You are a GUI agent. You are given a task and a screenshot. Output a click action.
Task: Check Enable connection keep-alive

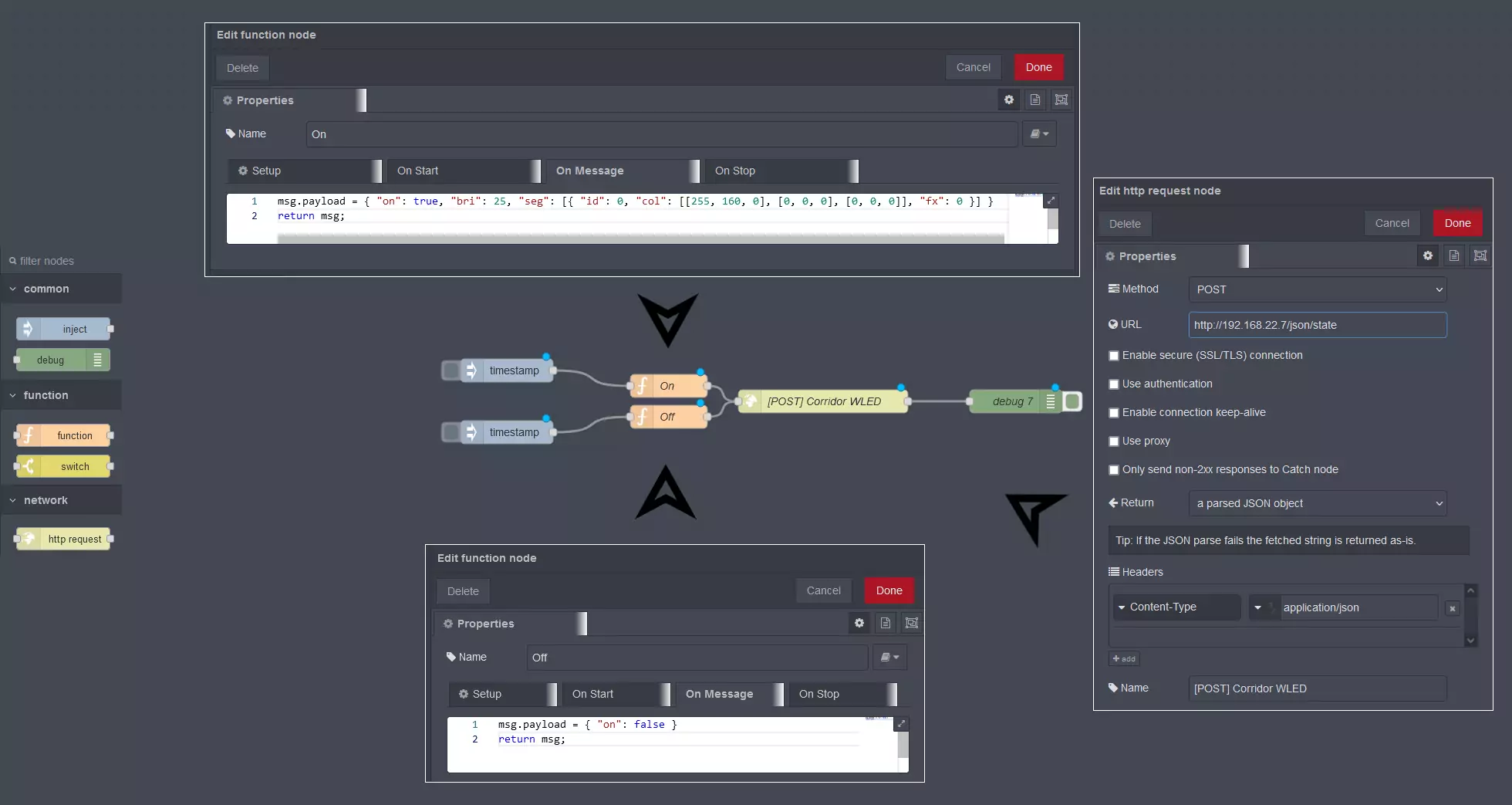[1114, 413]
